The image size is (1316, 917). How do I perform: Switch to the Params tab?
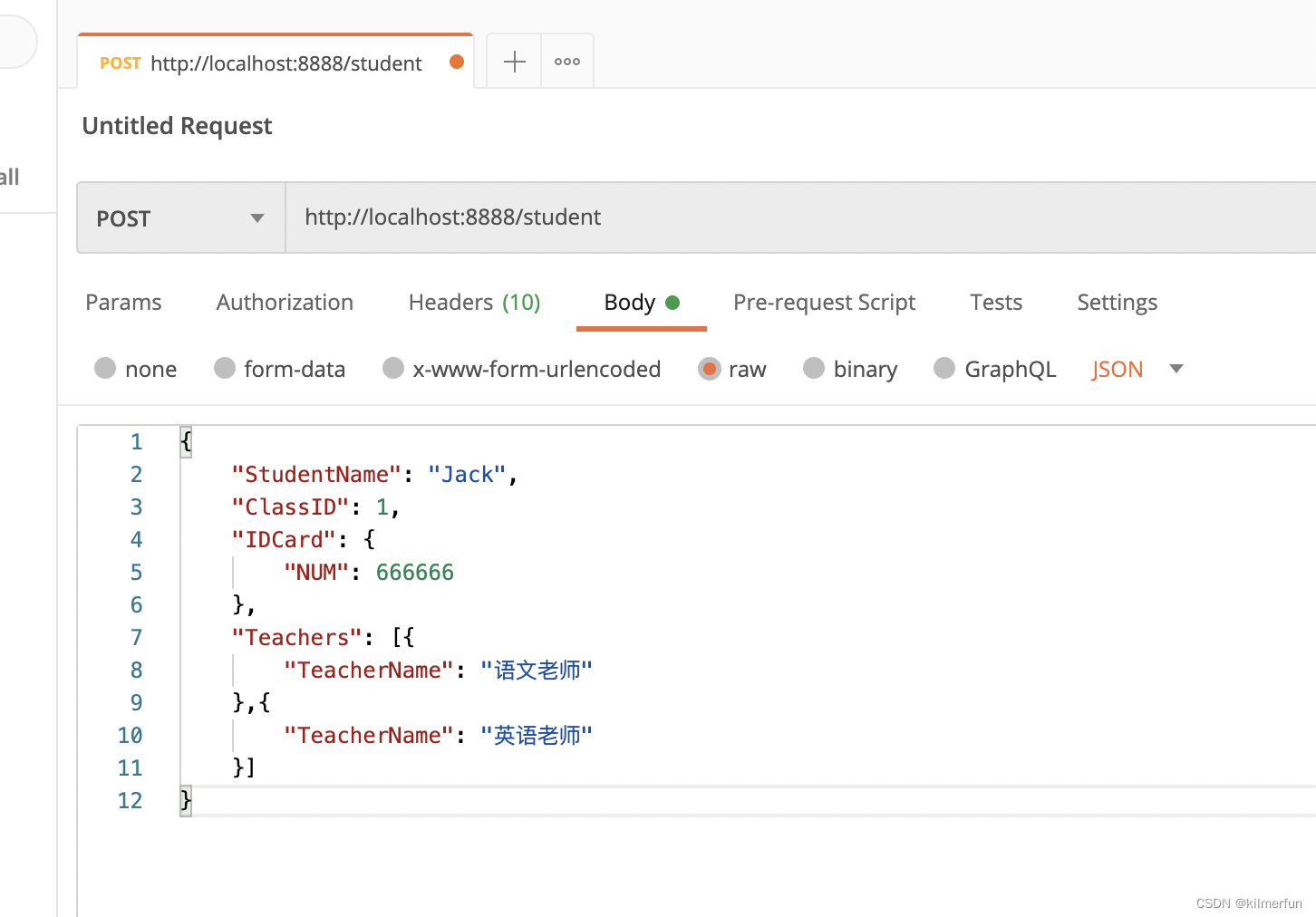click(x=123, y=302)
